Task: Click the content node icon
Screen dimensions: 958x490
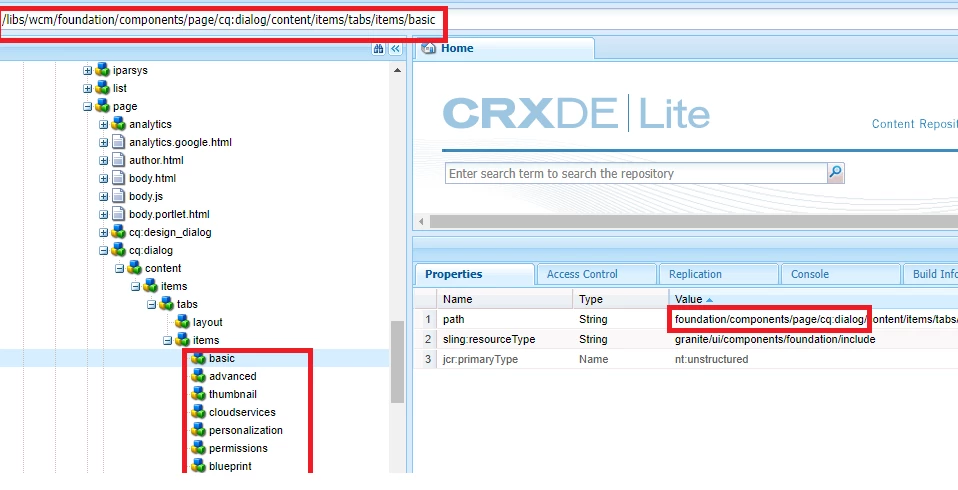Action: 134,268
